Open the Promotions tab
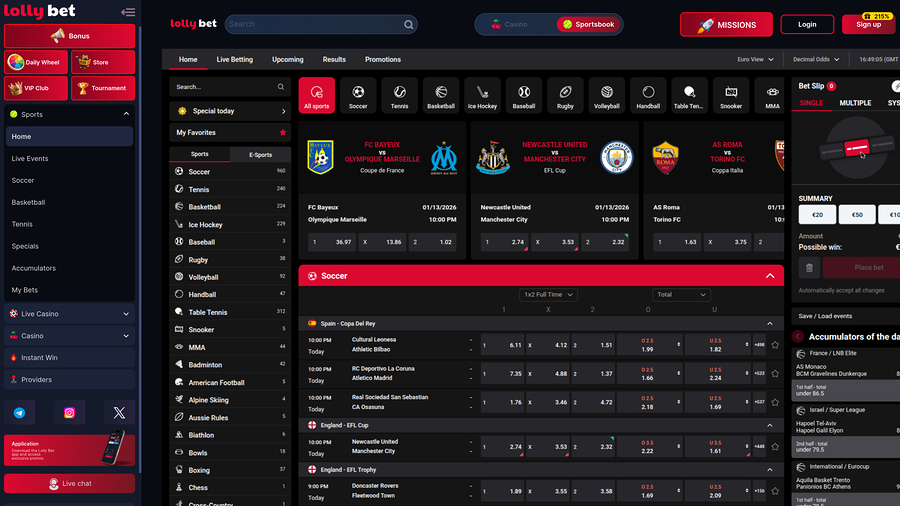 (x=383, y=60)
